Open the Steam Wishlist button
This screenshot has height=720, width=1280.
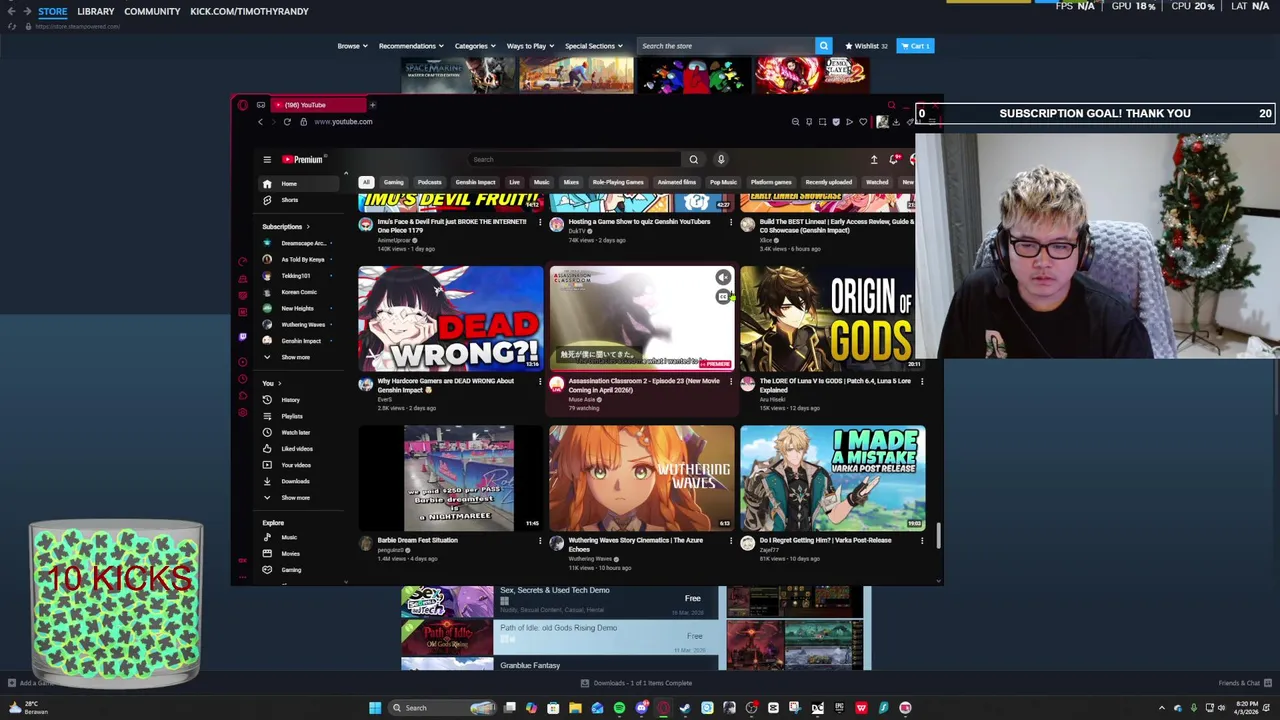point(866,46)
